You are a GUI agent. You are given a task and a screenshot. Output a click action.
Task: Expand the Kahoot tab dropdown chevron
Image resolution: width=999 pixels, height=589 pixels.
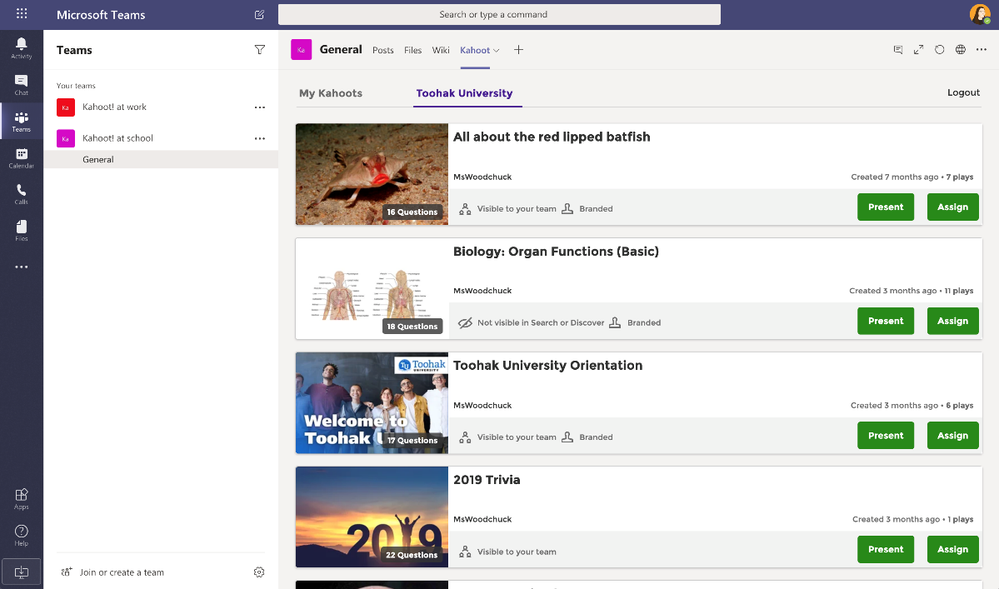tap(496, 50)
